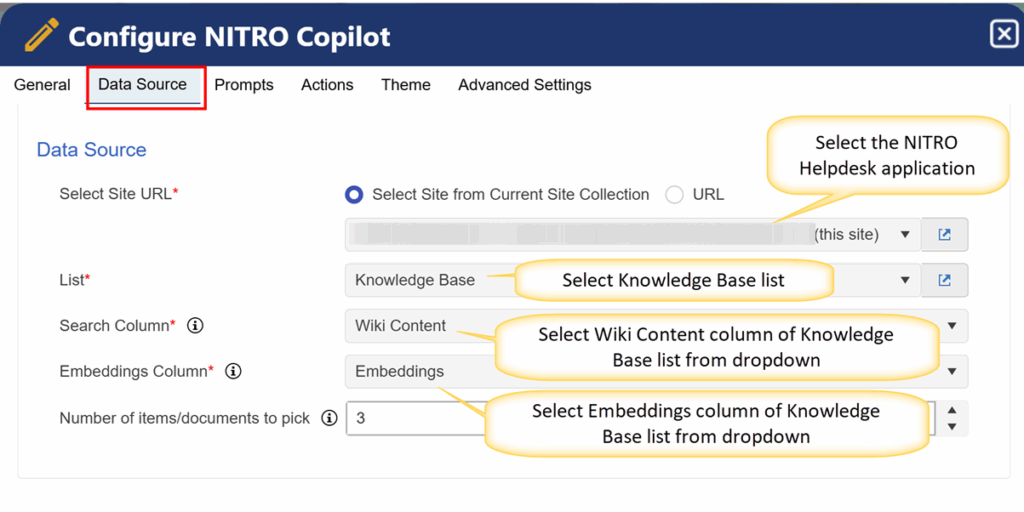Image resolution: width=1024 pixels, height=512 pixels.
Task: Close the Configure NITRO Copilot dialog
Action: point(1003,35)
